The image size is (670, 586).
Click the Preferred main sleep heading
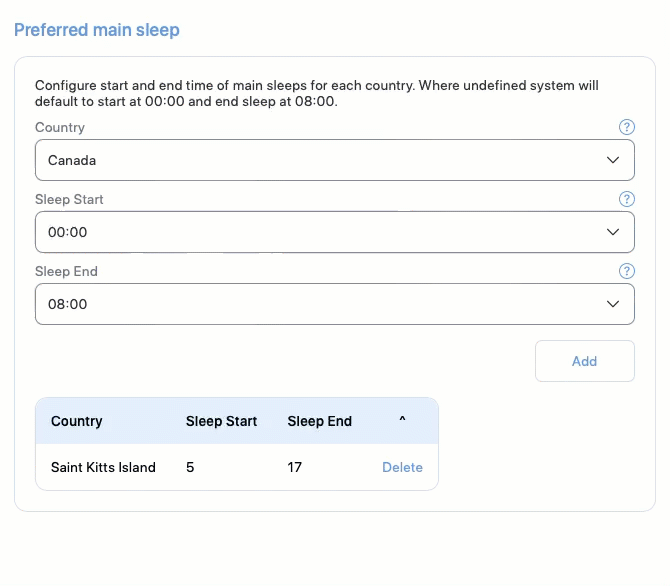click(97, 30)
